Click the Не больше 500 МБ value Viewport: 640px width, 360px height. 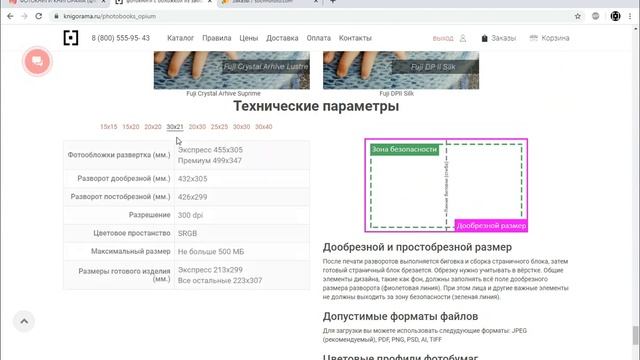[211, 251]
